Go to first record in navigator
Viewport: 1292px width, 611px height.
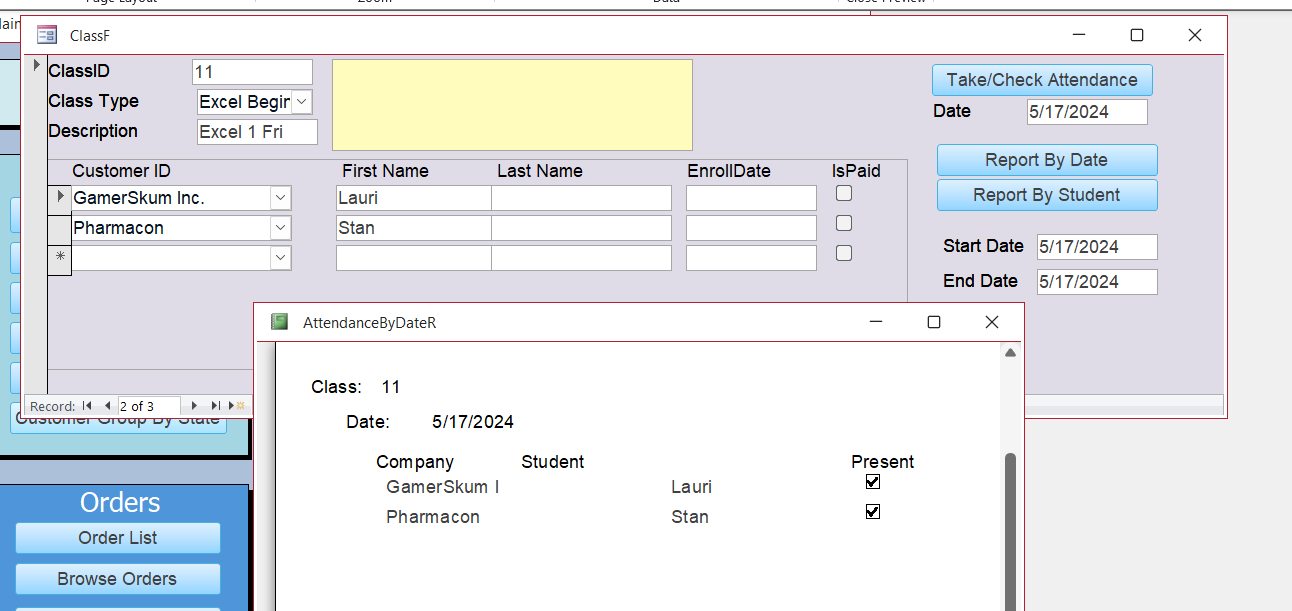click(x=88, y=406)
